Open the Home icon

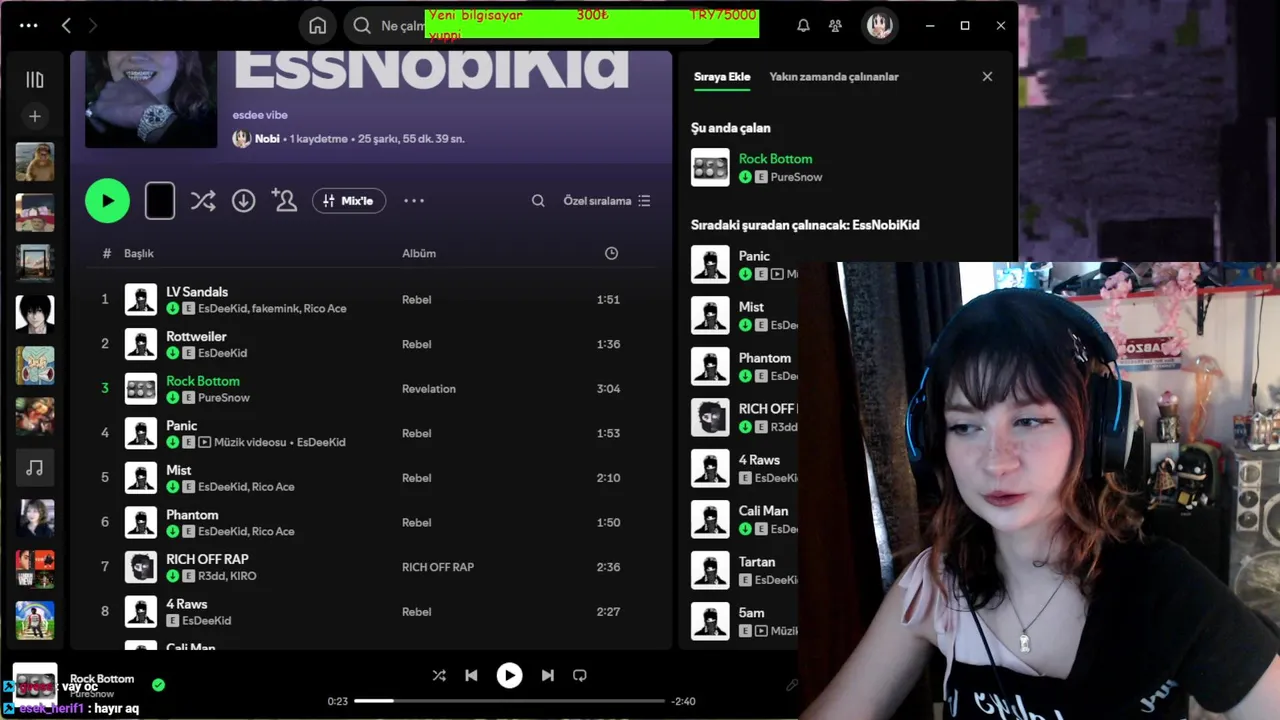[318, 26]
